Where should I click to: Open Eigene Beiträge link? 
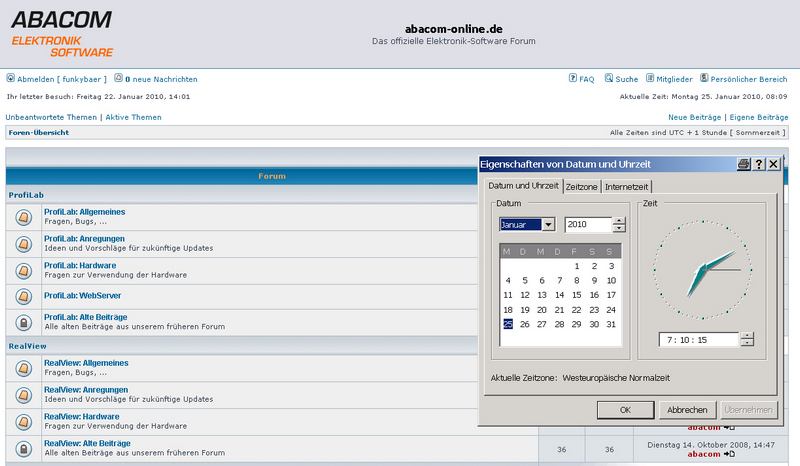coord(759,117)
